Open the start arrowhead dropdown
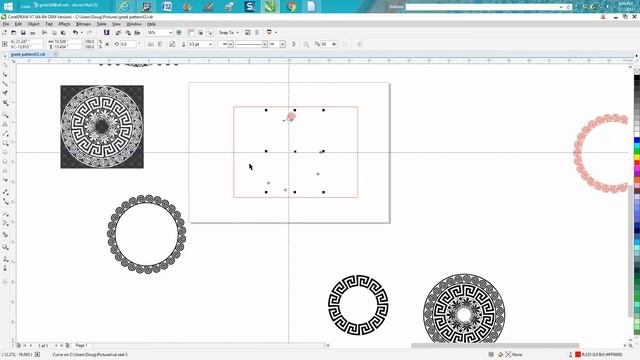This screenshot has width=640, height=360. (231, 44)
